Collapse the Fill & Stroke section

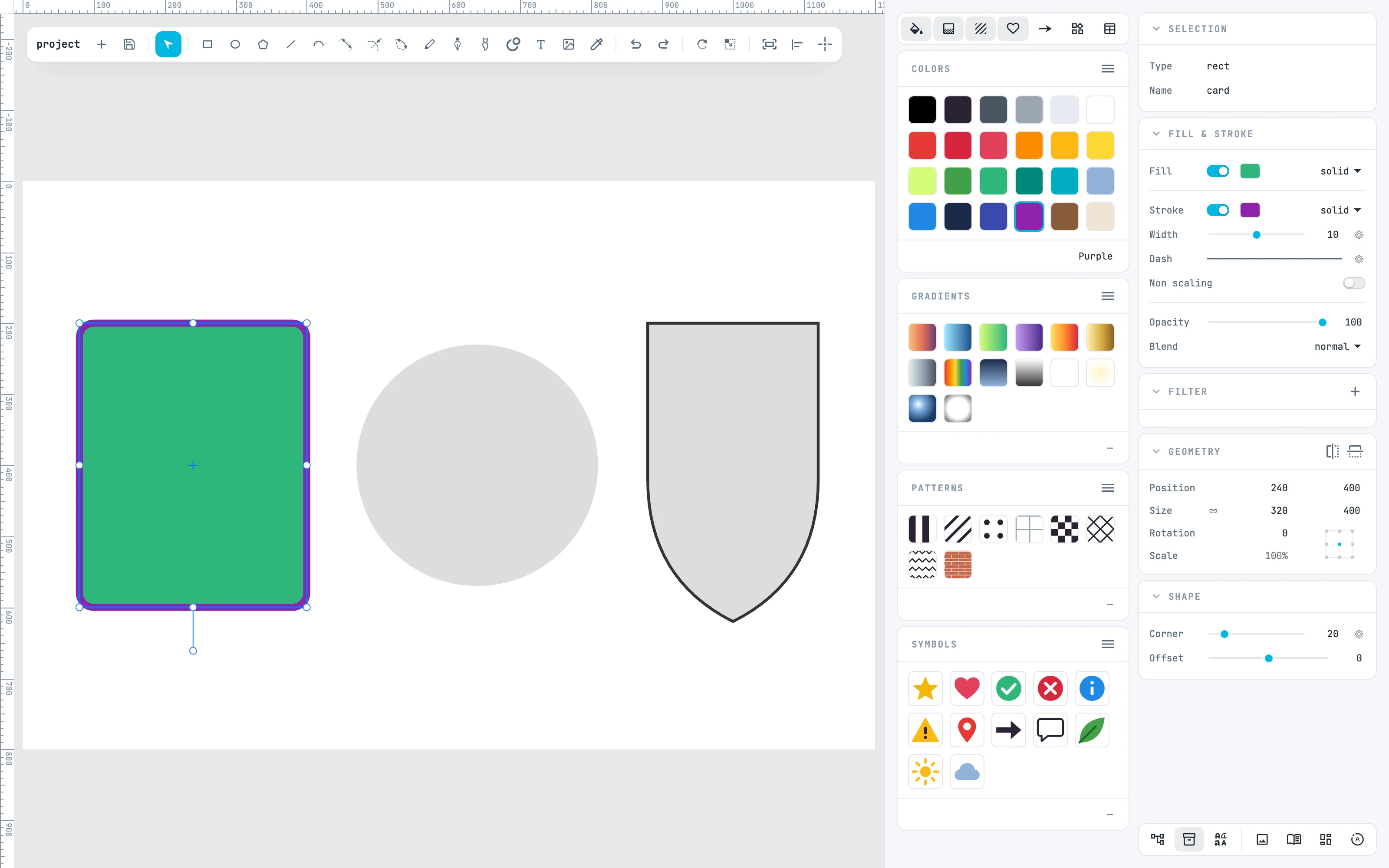click(1156, 134)
